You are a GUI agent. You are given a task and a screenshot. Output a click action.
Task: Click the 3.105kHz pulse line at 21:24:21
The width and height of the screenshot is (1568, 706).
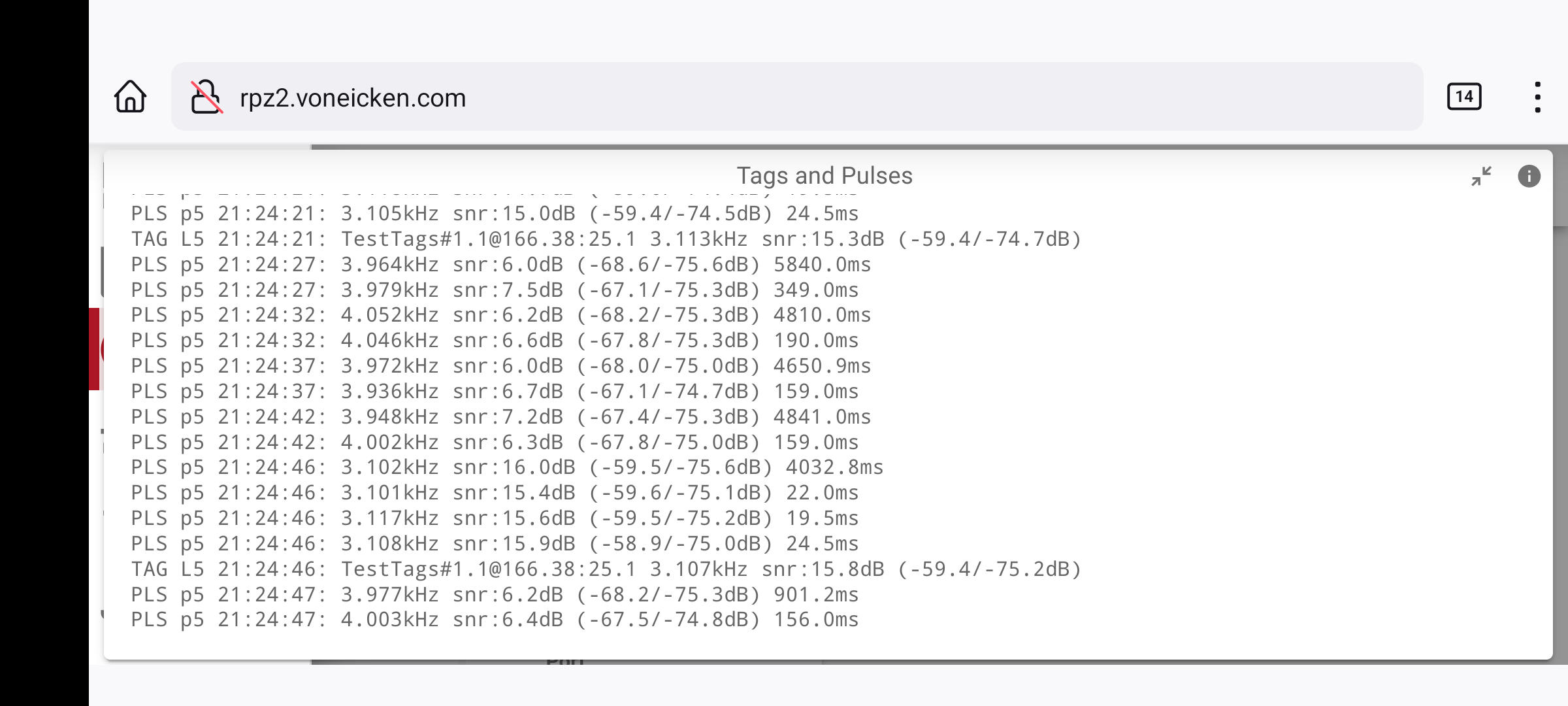pos(495,214)
